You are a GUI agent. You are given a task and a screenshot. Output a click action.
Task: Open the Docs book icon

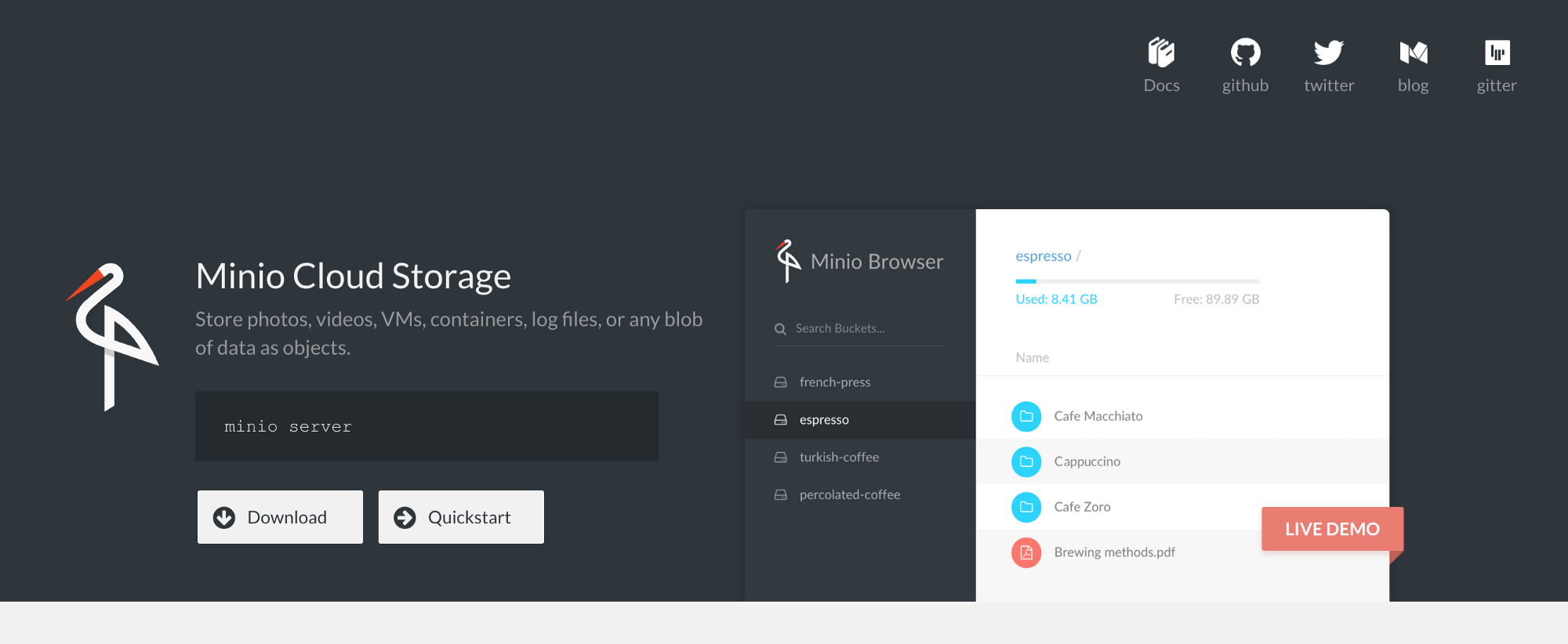click(x=1161, y=52)
